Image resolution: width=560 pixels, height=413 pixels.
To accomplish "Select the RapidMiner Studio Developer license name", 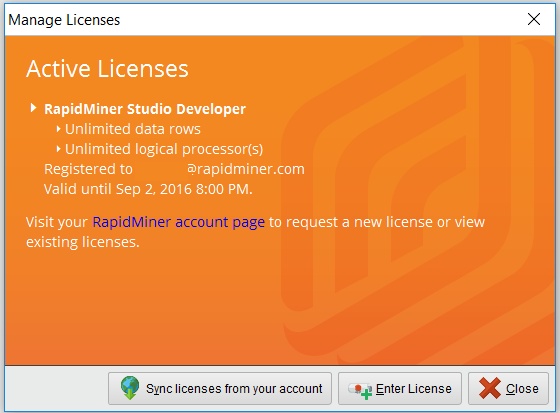I will [x=145, y=109].
